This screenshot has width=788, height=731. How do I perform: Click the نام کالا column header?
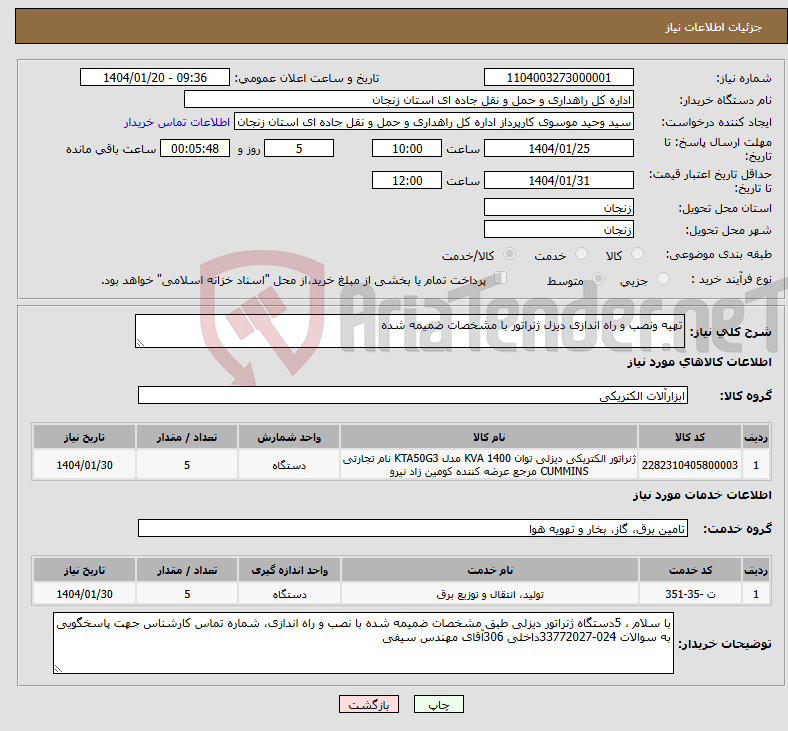(488, 437)
